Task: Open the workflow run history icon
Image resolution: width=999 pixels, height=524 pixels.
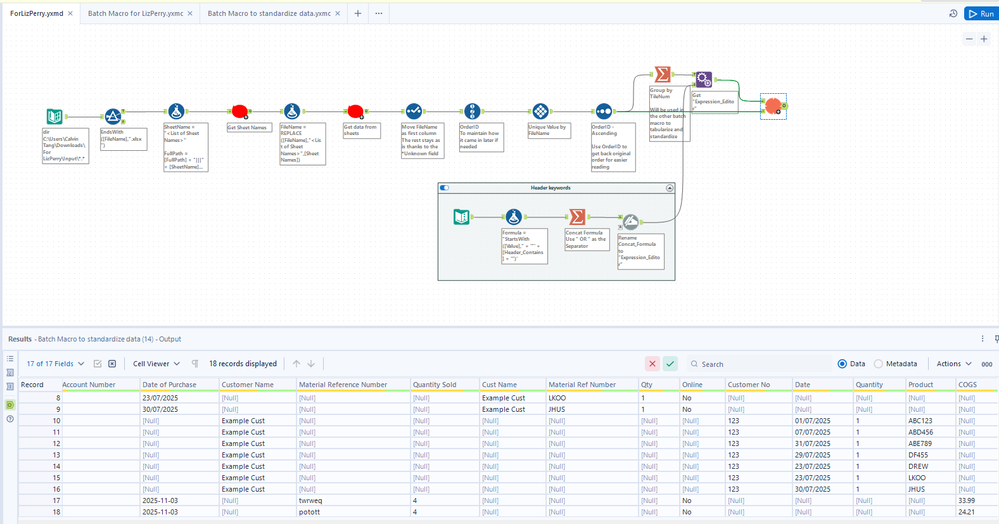Action: 953,13
